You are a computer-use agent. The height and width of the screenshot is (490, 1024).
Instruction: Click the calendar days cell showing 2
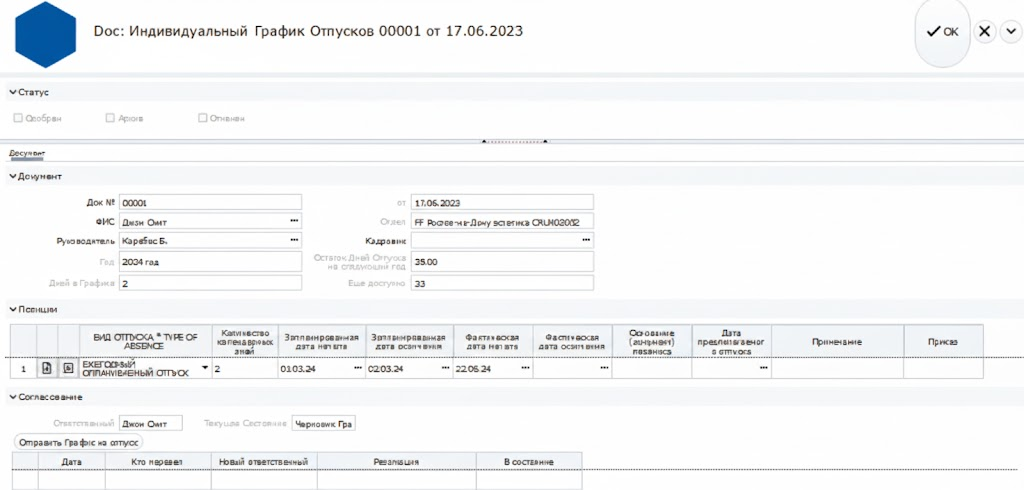[245, 369]
